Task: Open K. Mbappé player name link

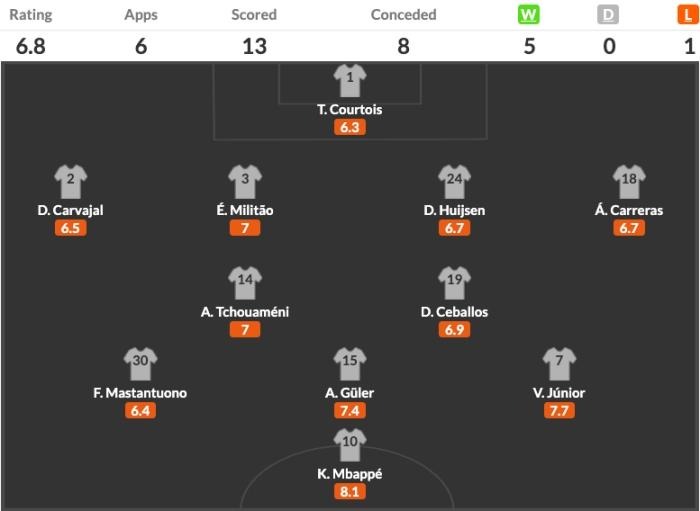Action: click(x=350, y=473)
